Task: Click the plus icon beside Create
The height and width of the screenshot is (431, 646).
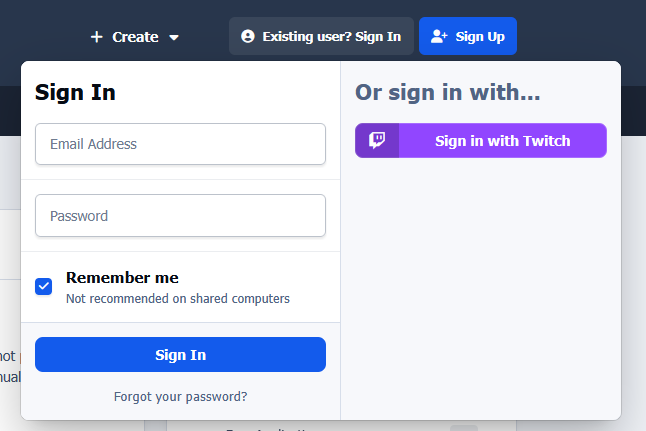Action: point(96,37)
